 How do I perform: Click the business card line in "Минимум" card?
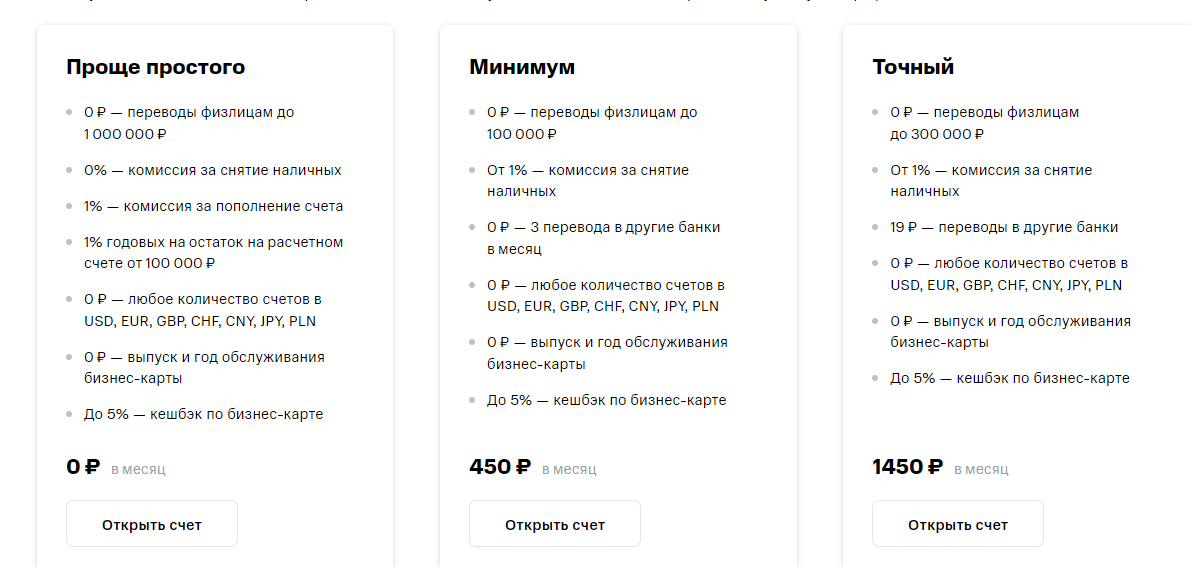click(x=607, y=353)
